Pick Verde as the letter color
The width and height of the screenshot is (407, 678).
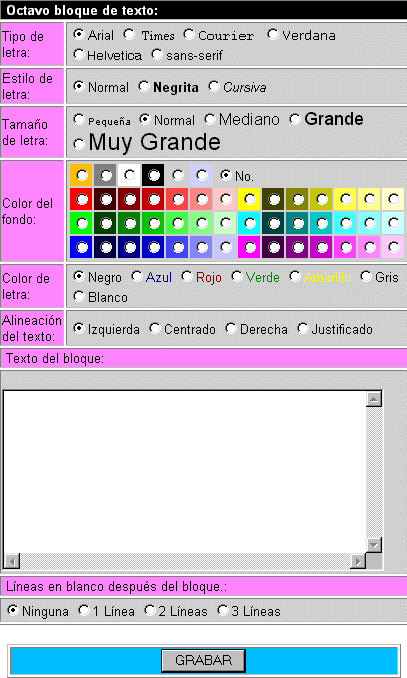tap(237, 275)
